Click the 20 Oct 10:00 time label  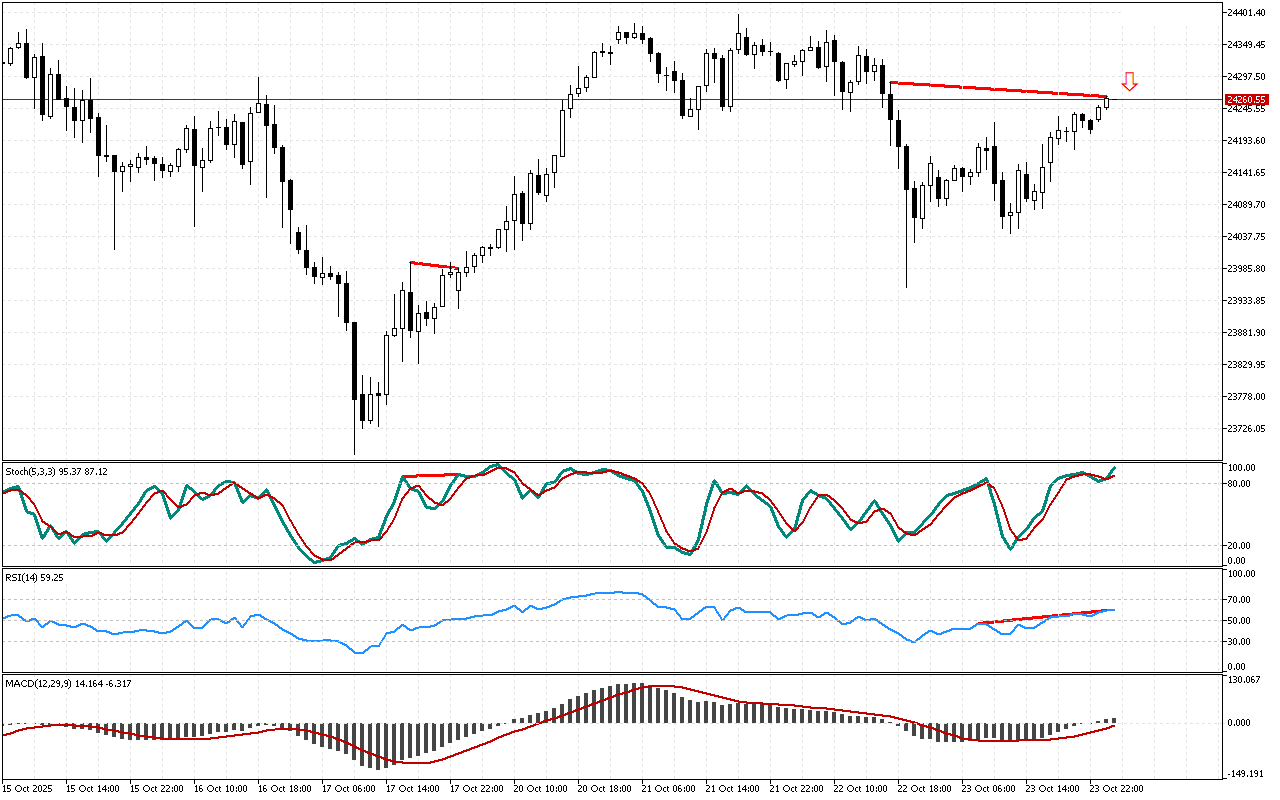tap(540, 789)
